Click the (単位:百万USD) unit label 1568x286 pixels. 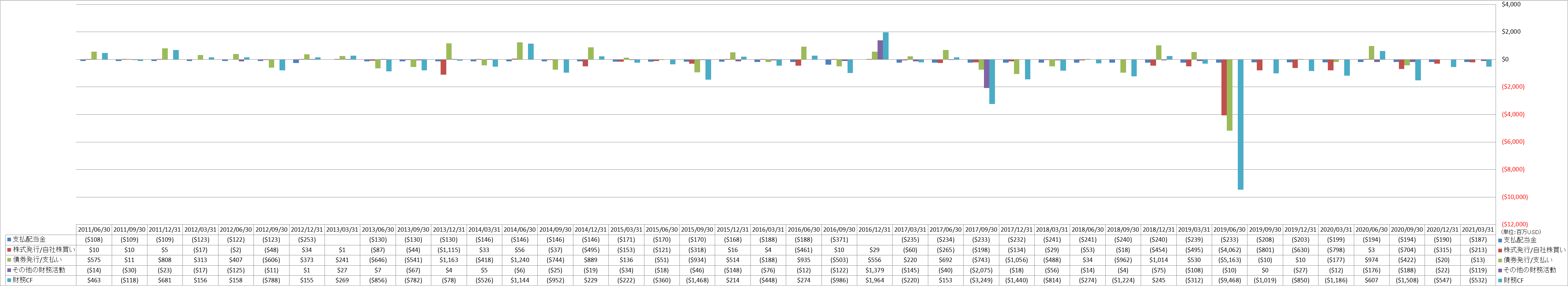pyautogui.click(x=1521, y=232)
